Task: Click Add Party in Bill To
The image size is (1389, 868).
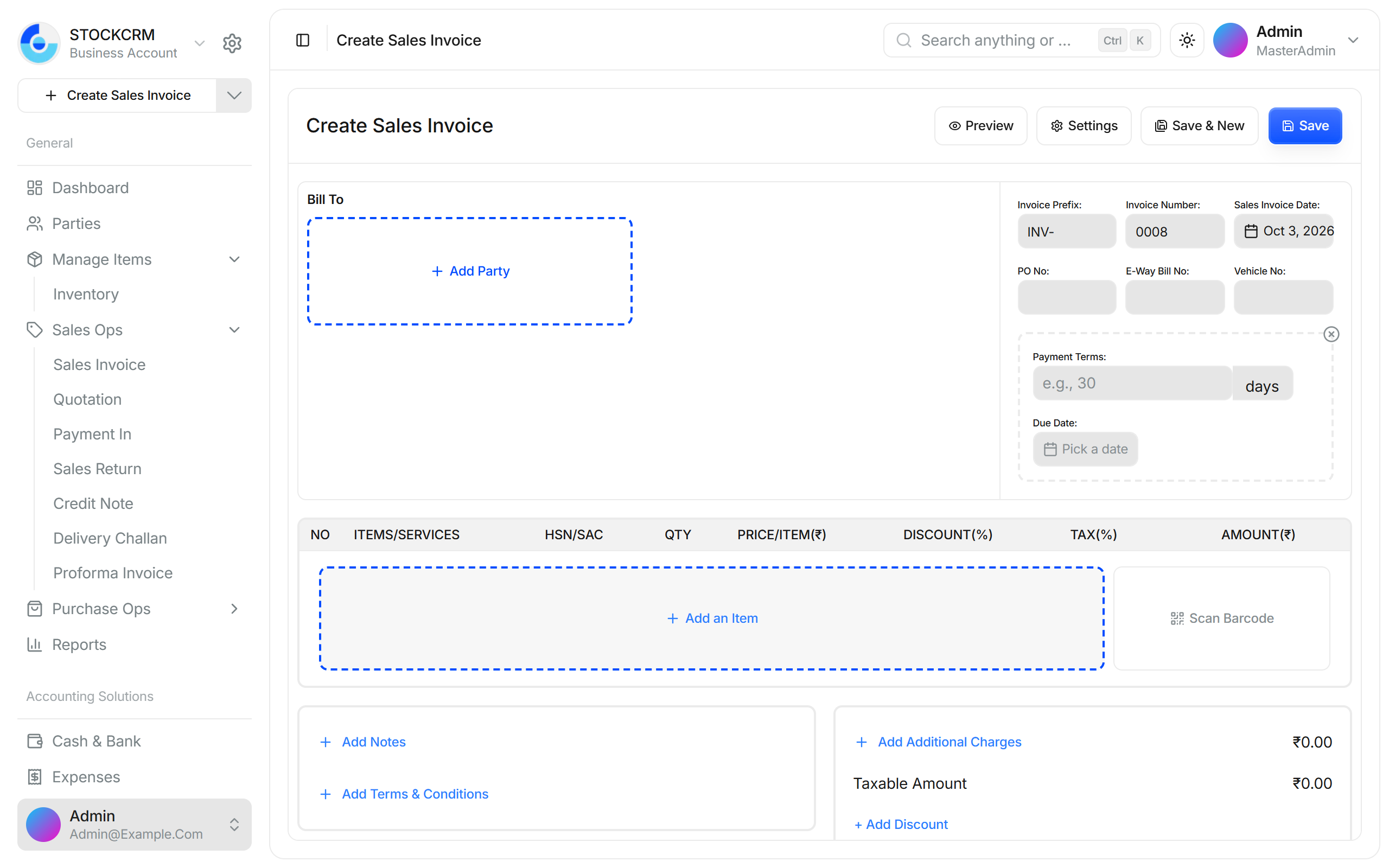Action: point(469,271)
